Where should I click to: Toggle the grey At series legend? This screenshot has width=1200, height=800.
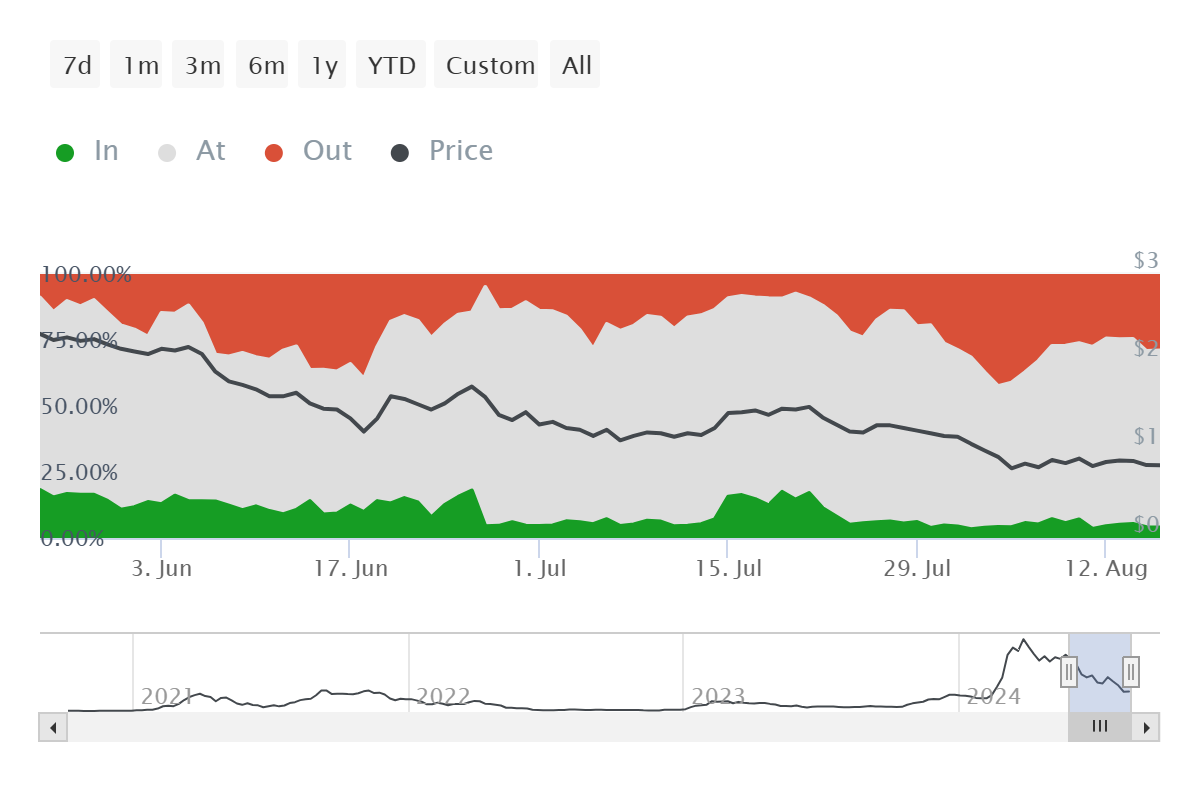(192, 151)
